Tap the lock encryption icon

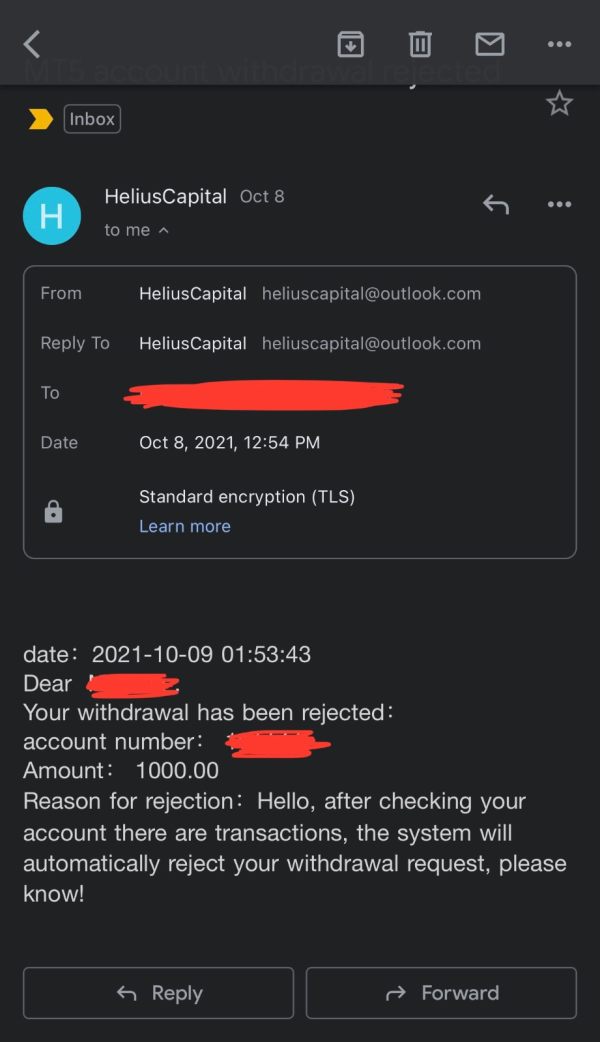53,512
